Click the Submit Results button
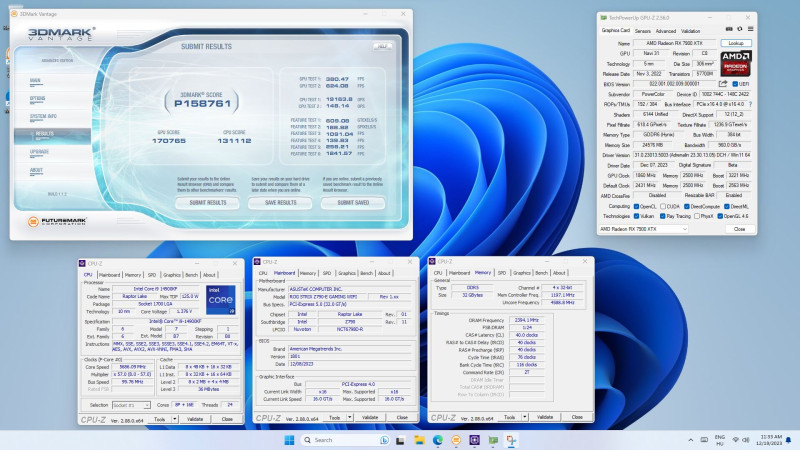 point(208,203)
